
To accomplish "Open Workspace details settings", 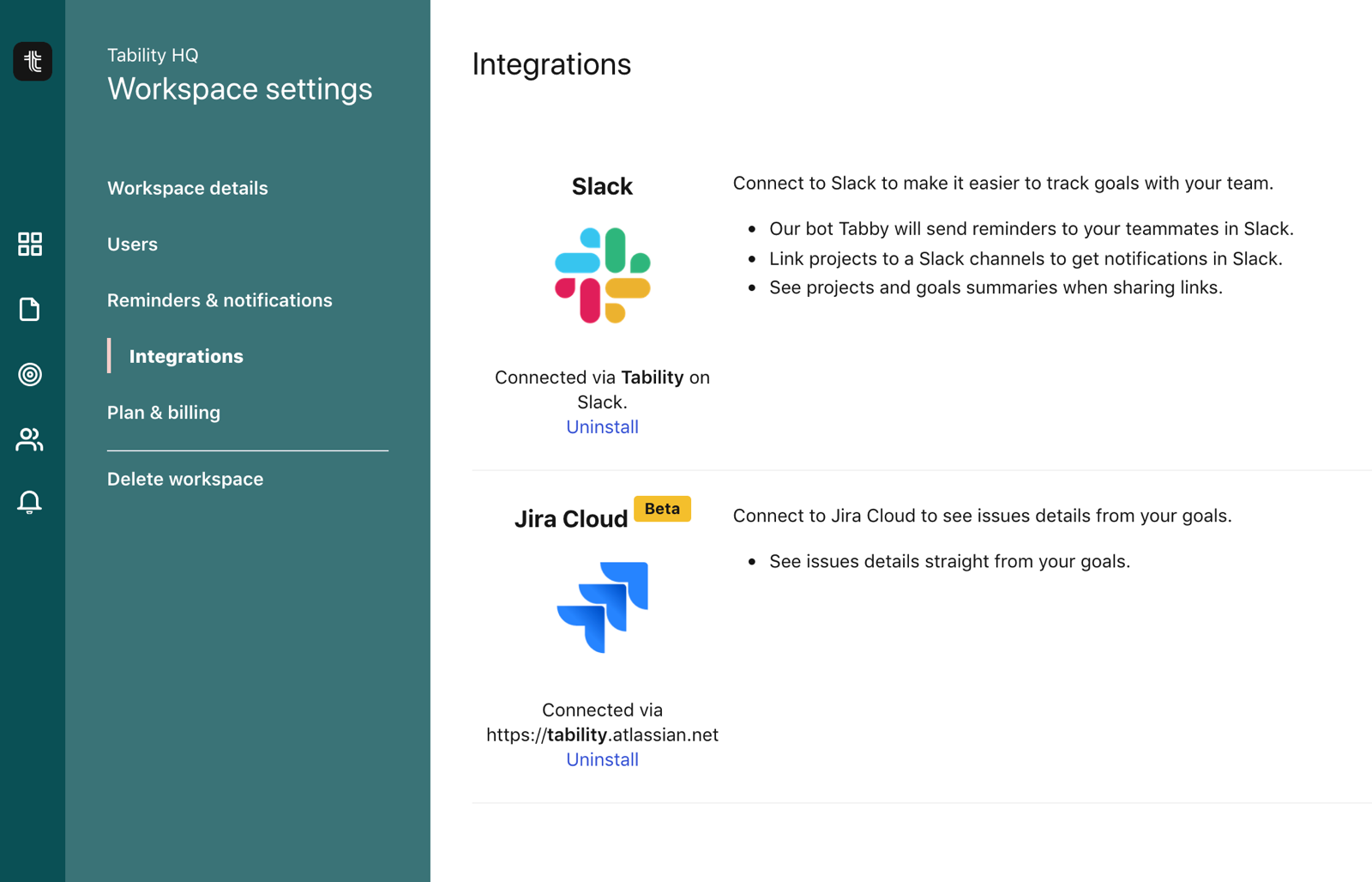I will (x=188, y=188).
